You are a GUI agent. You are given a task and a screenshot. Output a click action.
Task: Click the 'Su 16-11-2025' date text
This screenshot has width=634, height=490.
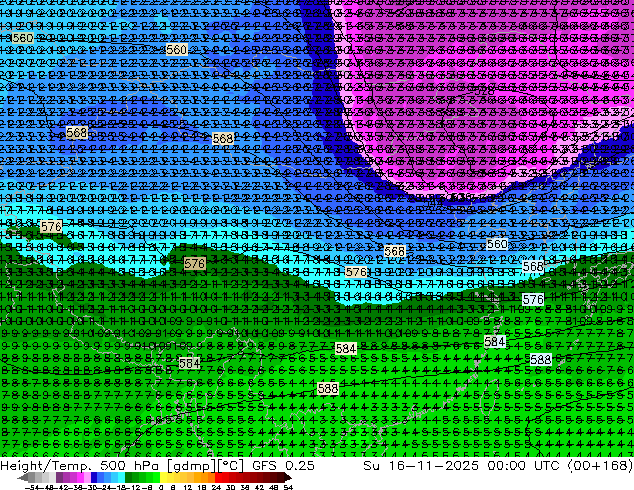pos(421,465)
